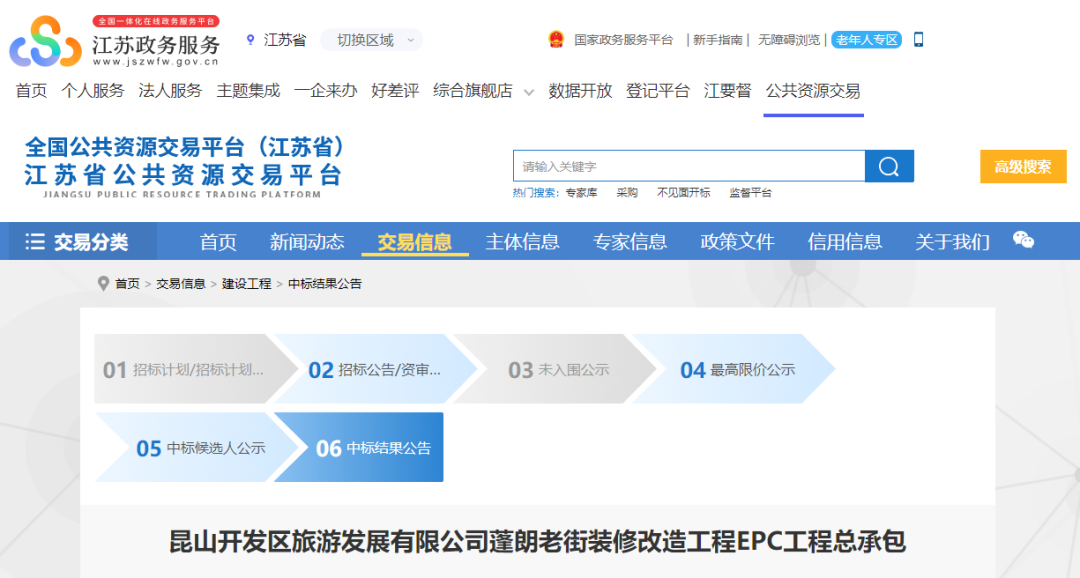Enable the 老年人专区 mode button
The width and height of the screenshot is (1080, 578).
(867, 40)
